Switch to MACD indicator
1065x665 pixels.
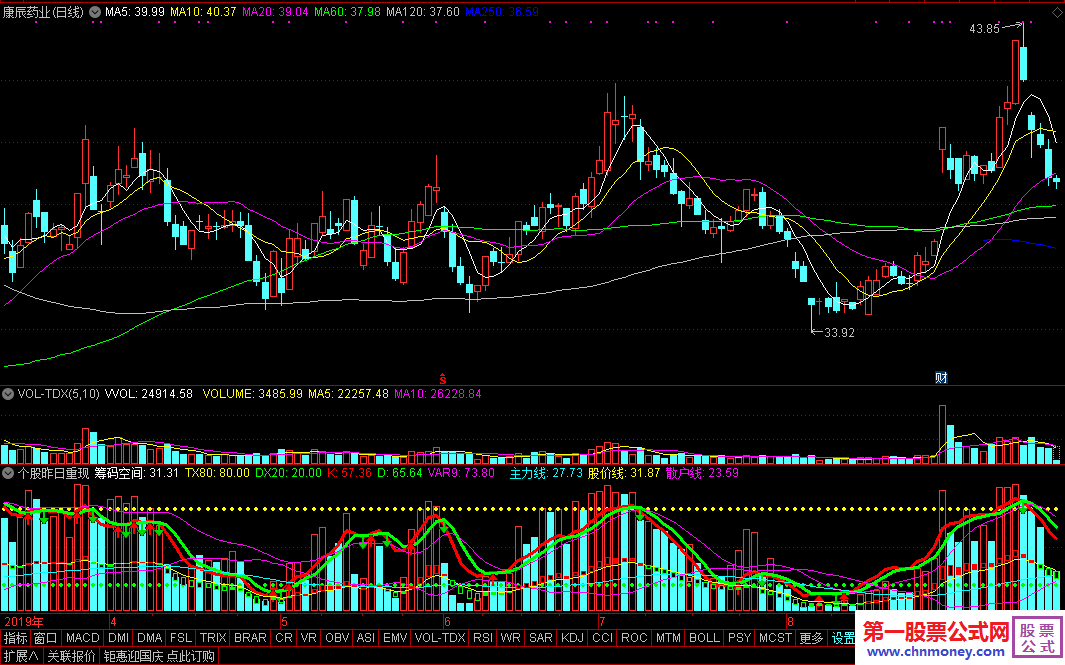pyautogui.click(x=83, y=639)
